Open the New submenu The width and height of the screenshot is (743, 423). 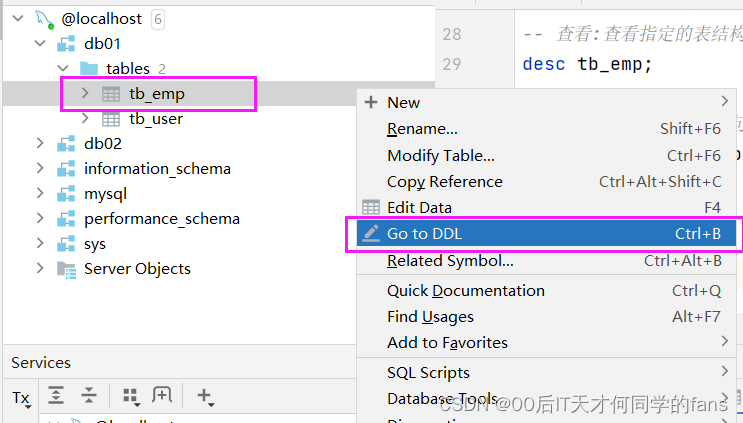(546, 102)
